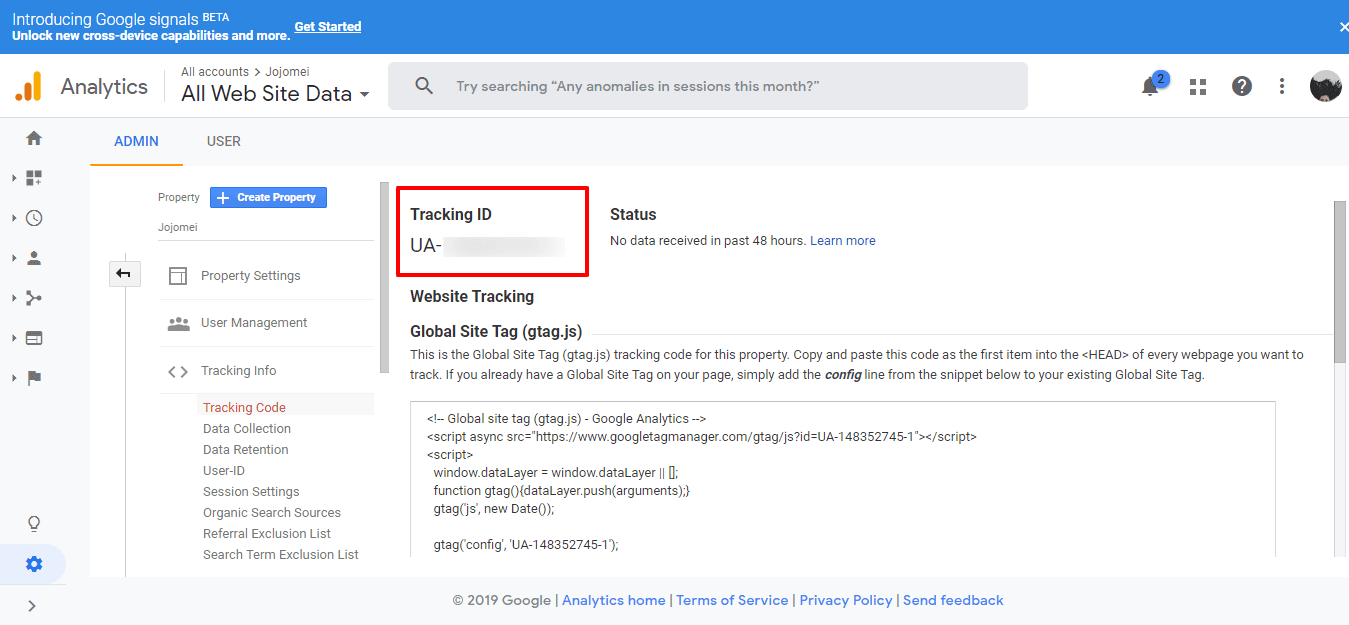Click the User Management label
Viewport: 1349px width, 625px height.
tap(254, 323)
